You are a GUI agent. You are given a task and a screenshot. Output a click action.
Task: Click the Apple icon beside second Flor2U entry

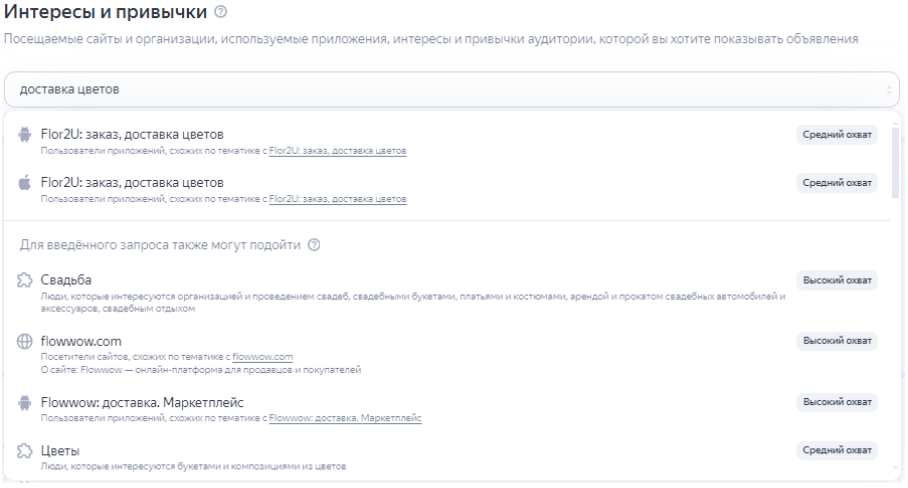pyautogui.click(x=25, y=182)
